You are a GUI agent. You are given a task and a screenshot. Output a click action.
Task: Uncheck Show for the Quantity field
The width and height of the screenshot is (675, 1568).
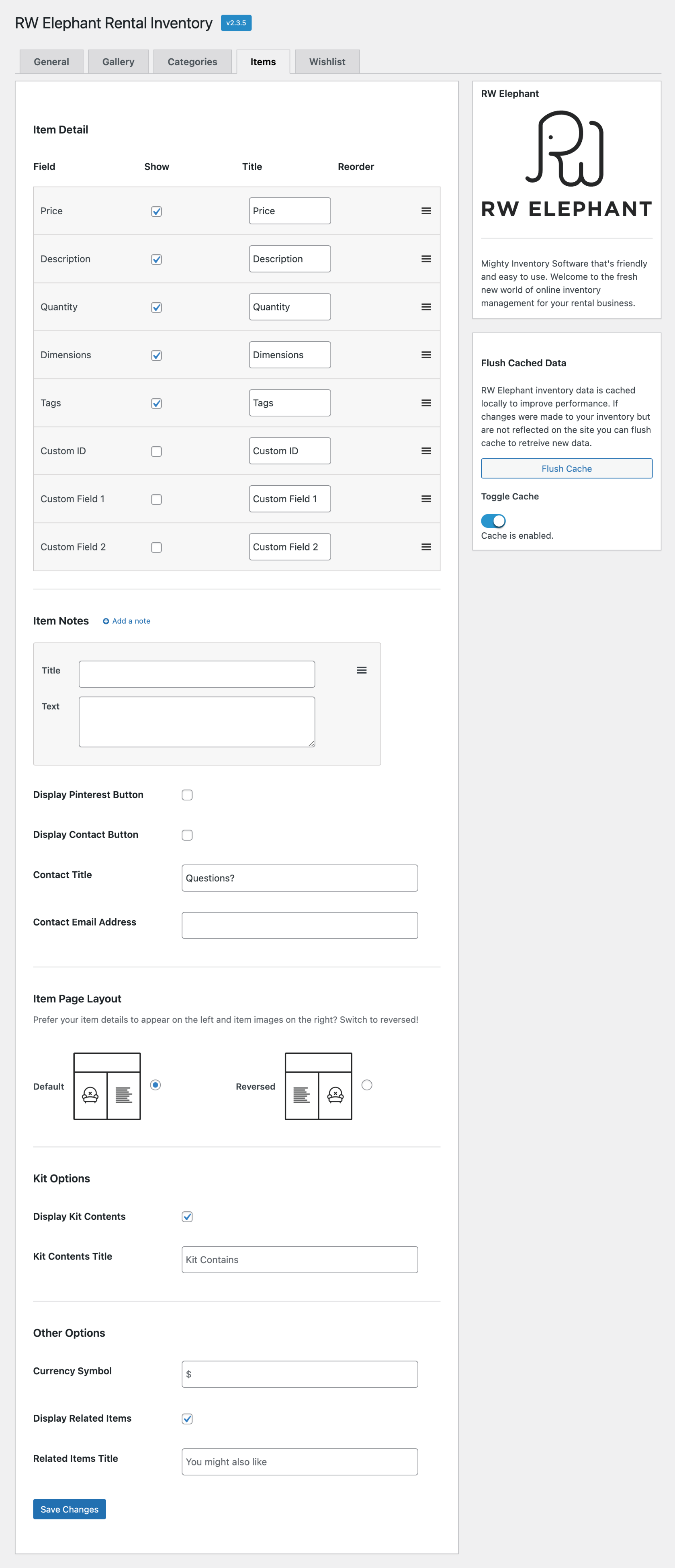(156, 308)
